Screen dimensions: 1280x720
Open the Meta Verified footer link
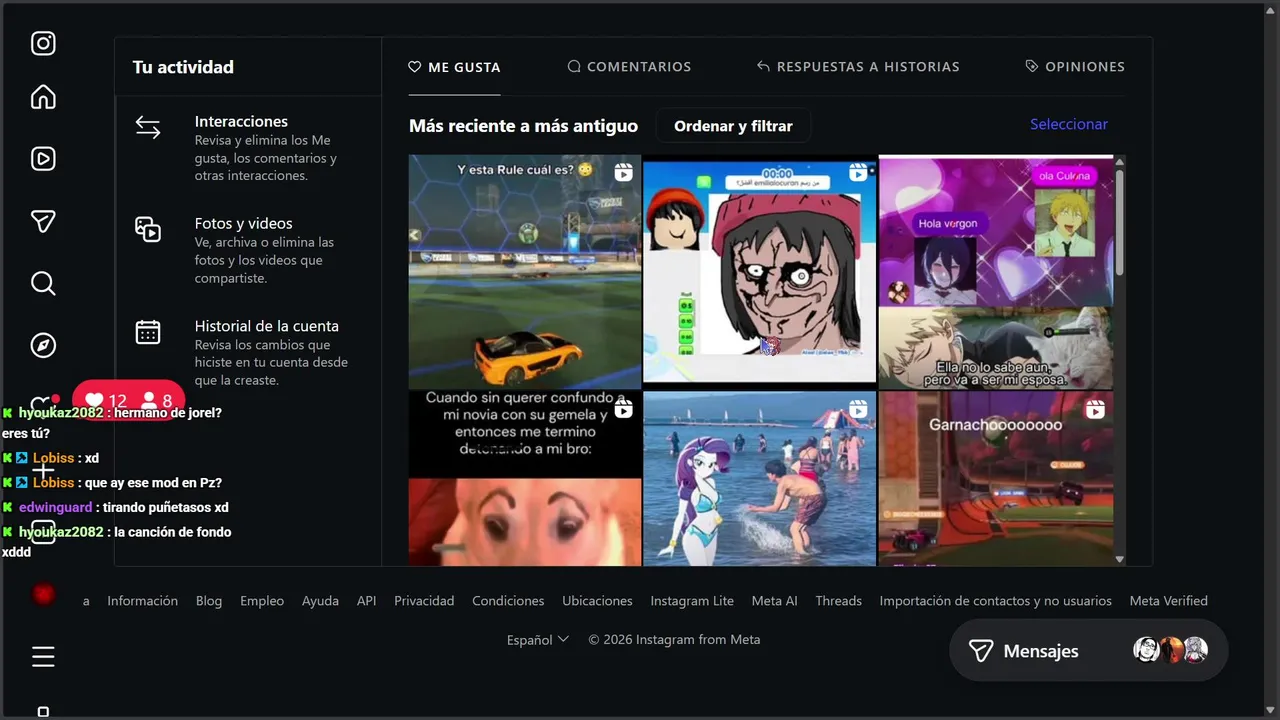pos(1168,601)
